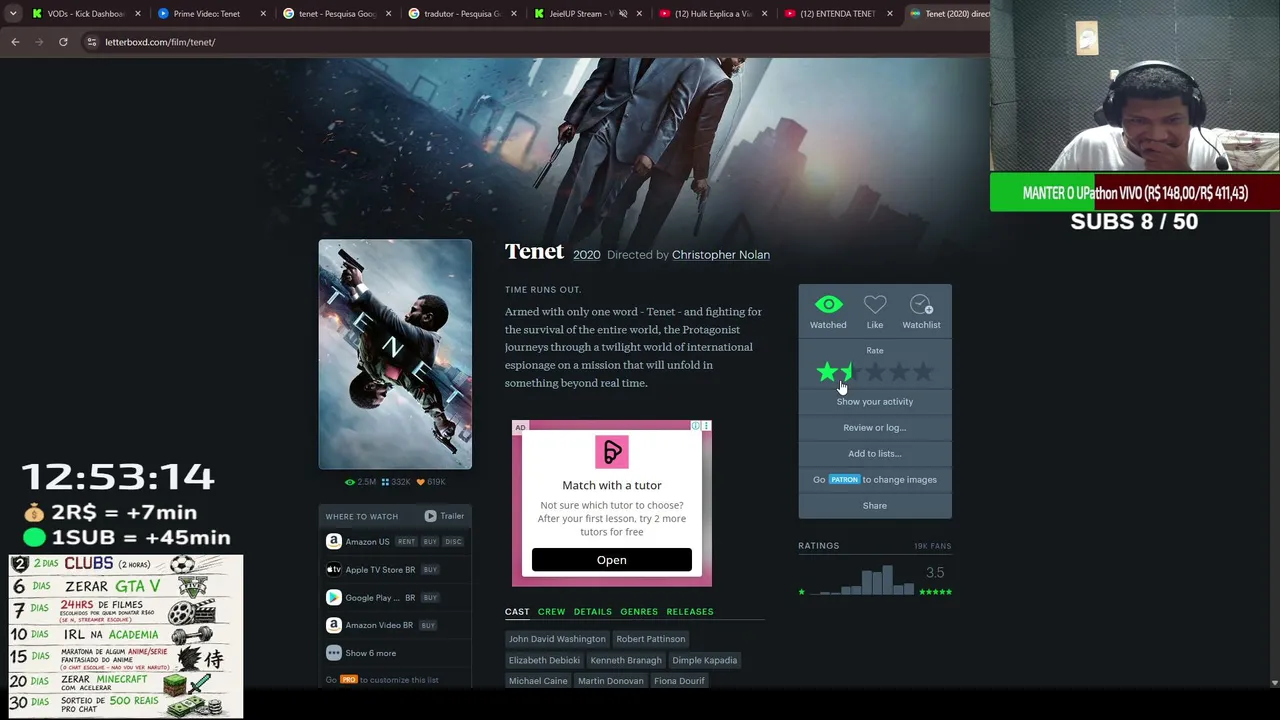Click the browser back arrow
This screenshot has height=720, width=1280.
point(15,42)
